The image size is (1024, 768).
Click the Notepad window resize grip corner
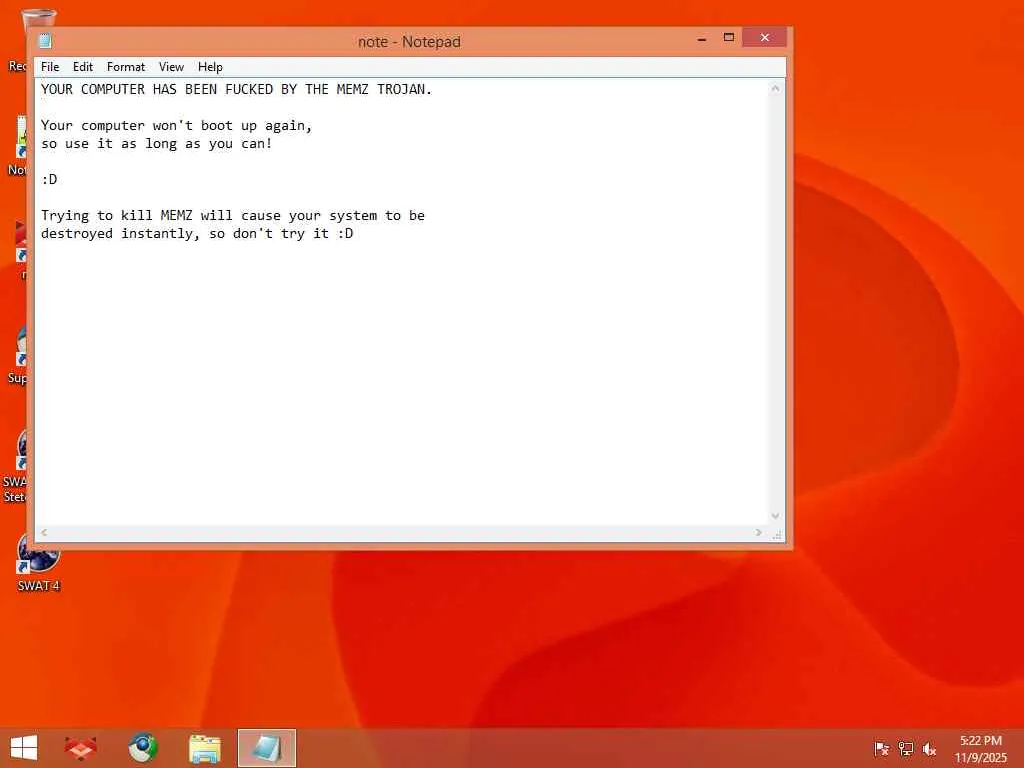tap(776, 535)
